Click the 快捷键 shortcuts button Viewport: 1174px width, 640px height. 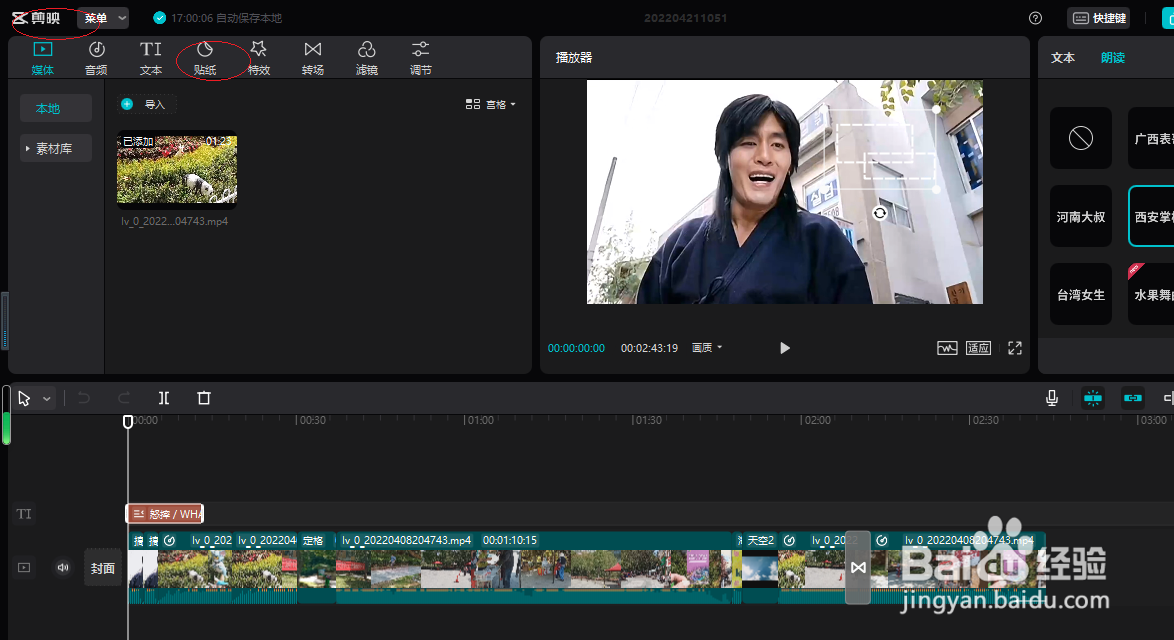click(x=1098, y=17)
